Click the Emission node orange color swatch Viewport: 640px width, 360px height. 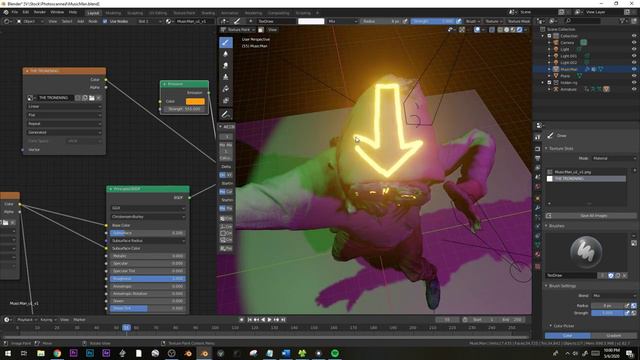tap(195, 101)
